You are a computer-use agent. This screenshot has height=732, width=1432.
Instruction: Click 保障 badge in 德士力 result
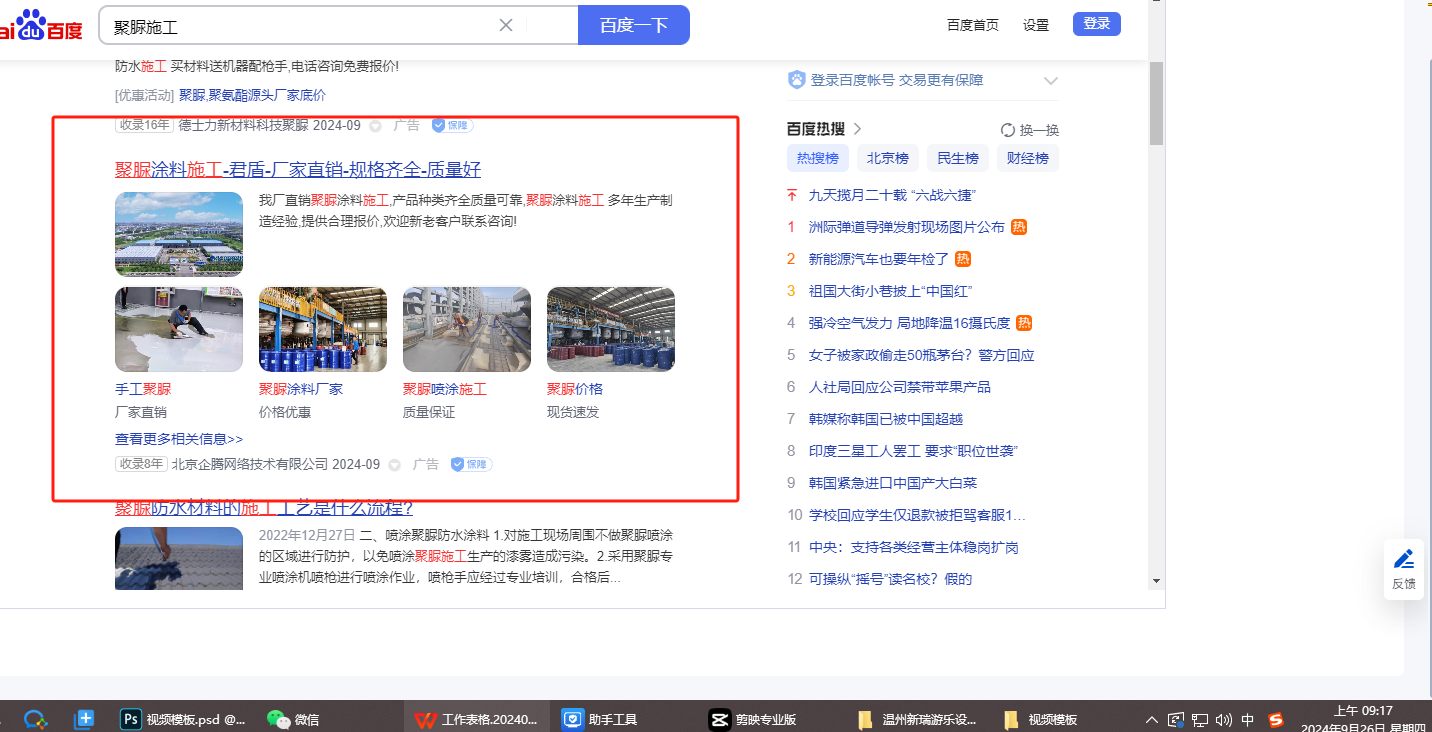tap(452, 126)
